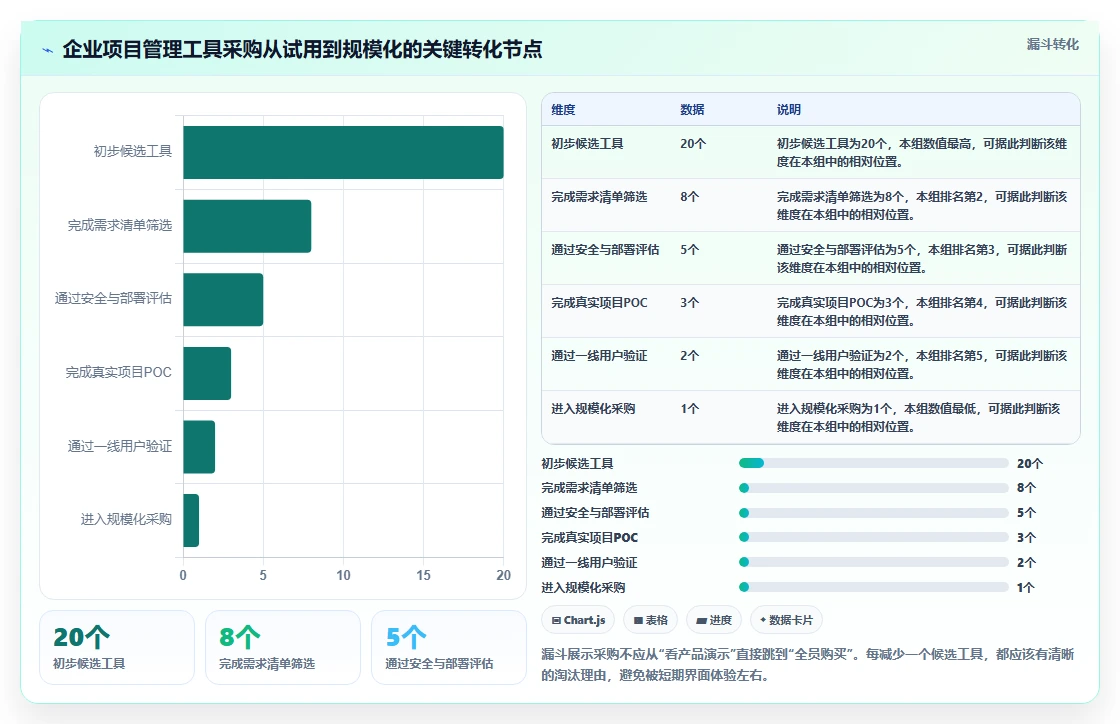Open the 20个 初步候选工具 data card
Viewport: 1120px width, 724px height.
pos(117,648)
